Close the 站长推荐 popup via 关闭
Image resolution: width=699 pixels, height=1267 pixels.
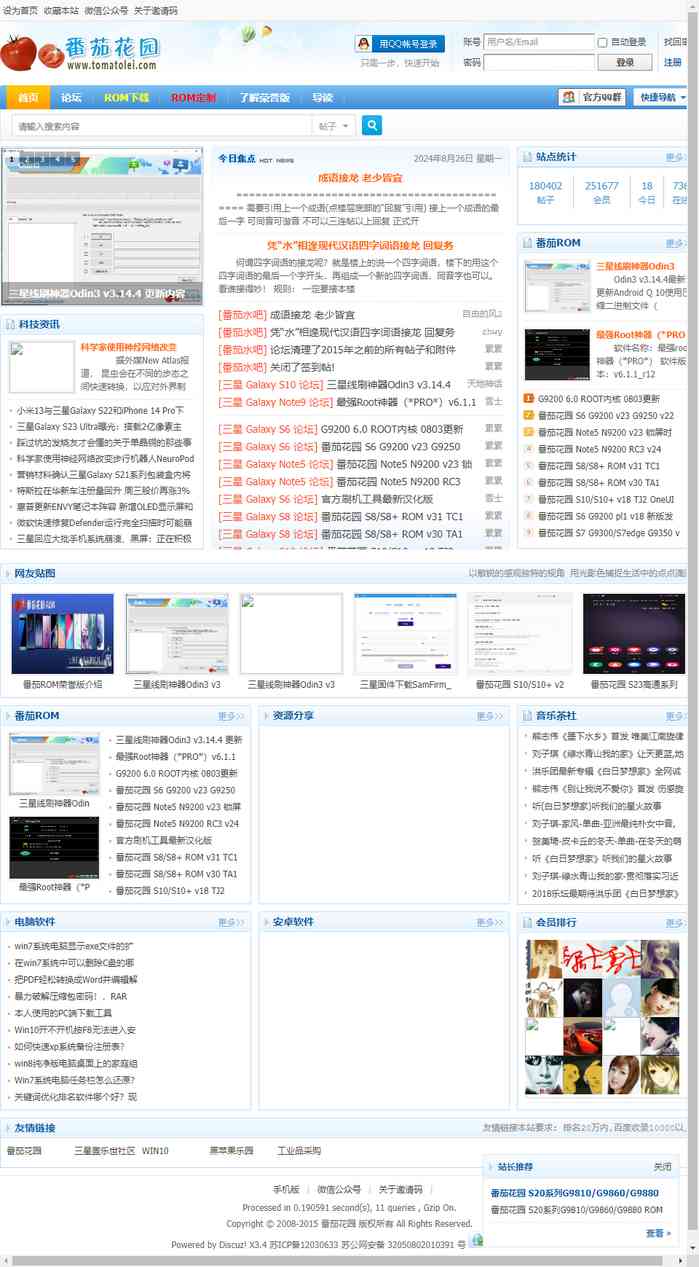(663, 1167)
